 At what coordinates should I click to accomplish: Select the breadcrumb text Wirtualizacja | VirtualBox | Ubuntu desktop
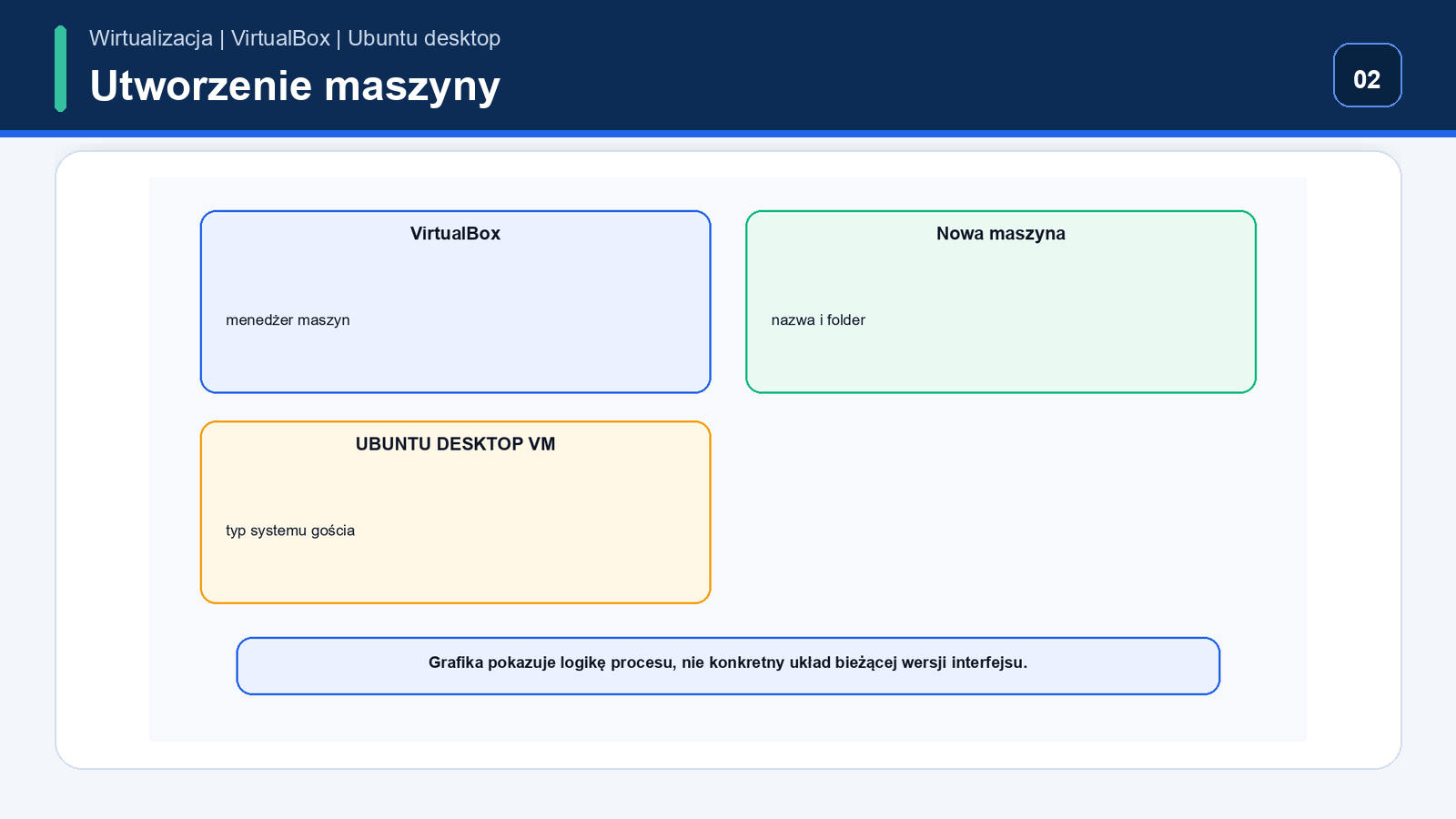295,38
